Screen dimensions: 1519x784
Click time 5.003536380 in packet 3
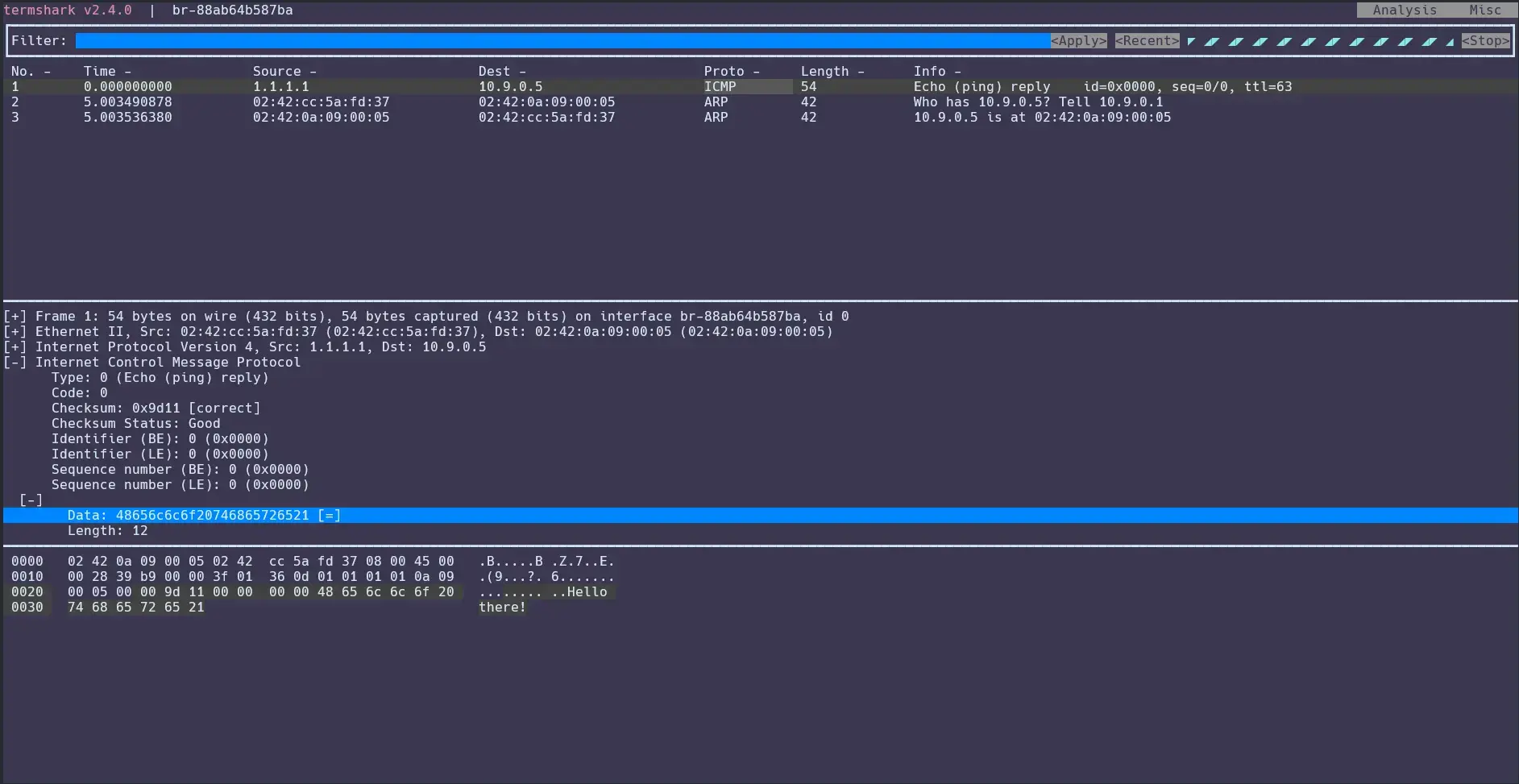tap(127, 117)
